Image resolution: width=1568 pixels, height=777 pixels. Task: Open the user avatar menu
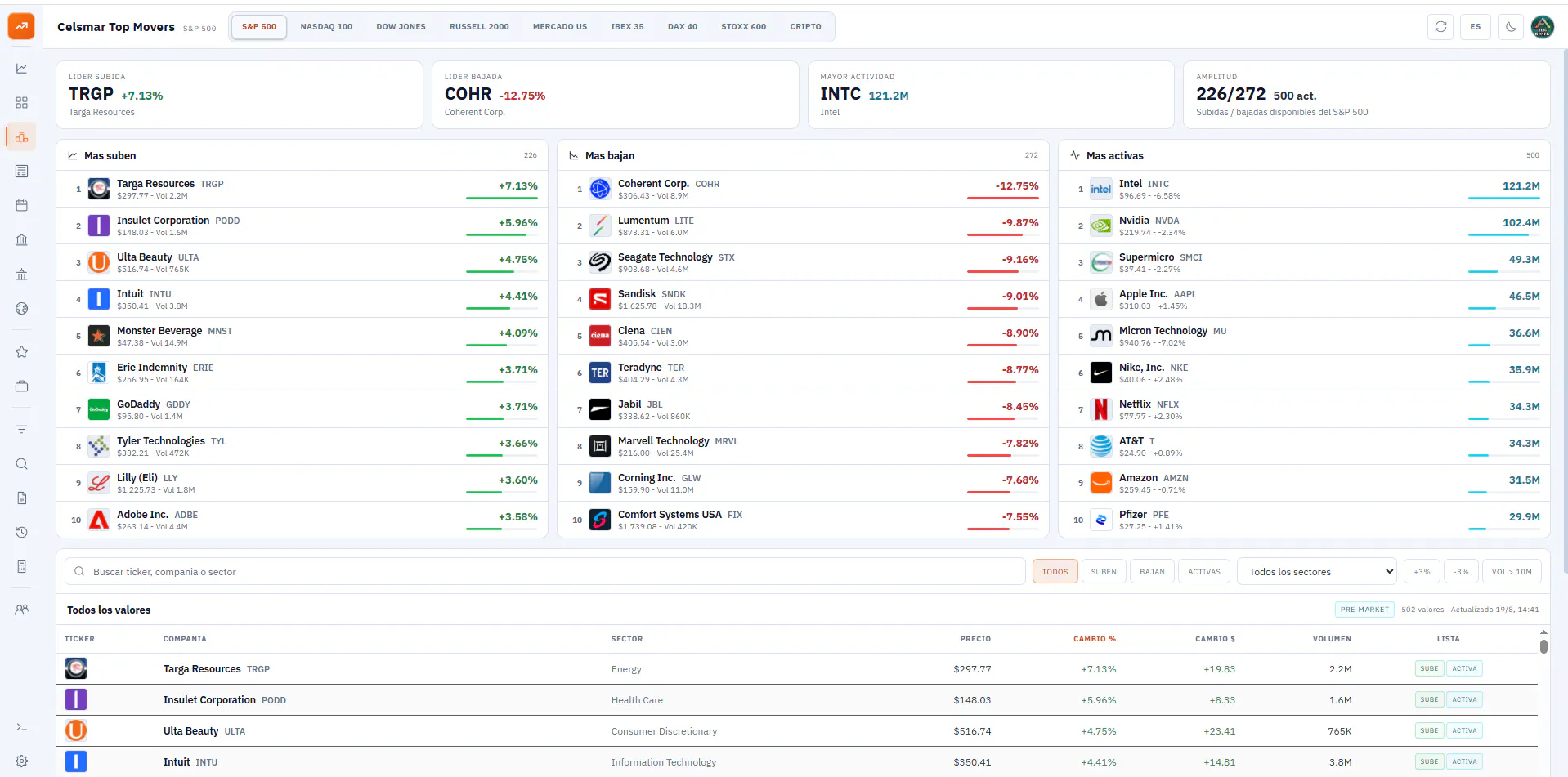(1543, 27)
